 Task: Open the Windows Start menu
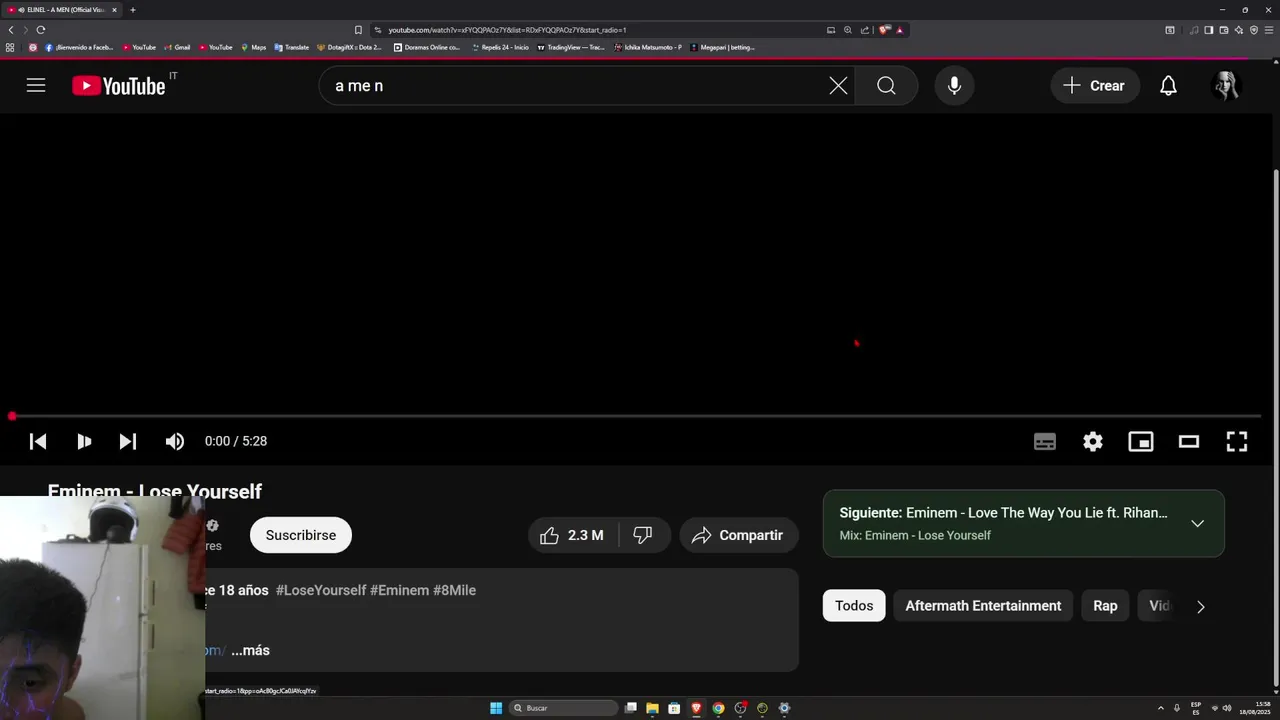(496, 708)
